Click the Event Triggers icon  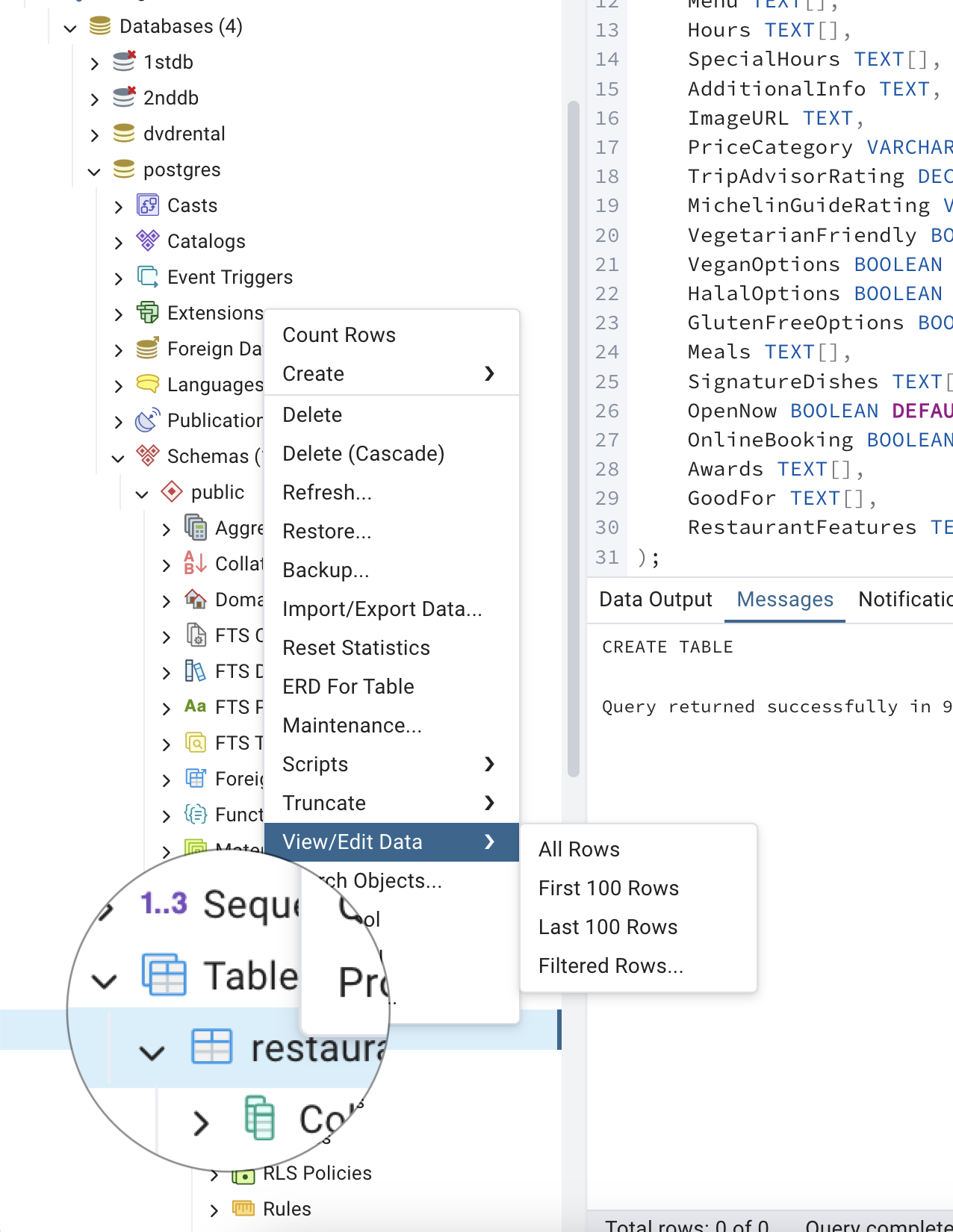[148, 277]
